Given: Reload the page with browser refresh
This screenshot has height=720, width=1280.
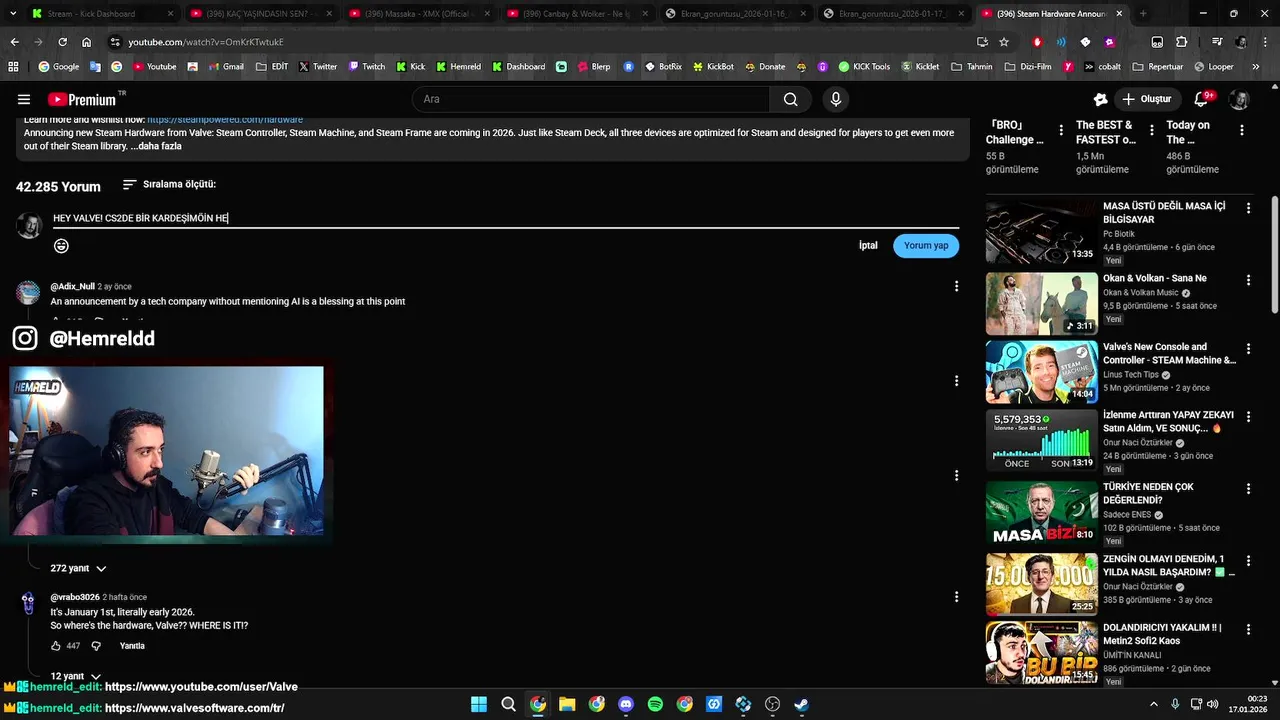Looking at the screenshot, I should [62, 42].
